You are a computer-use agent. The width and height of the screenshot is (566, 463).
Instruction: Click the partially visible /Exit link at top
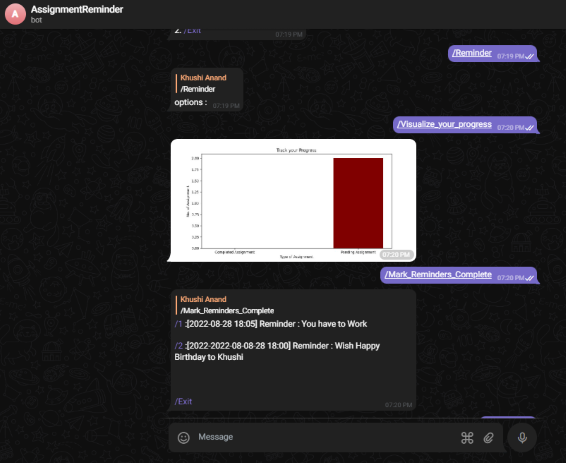[192, 31]
